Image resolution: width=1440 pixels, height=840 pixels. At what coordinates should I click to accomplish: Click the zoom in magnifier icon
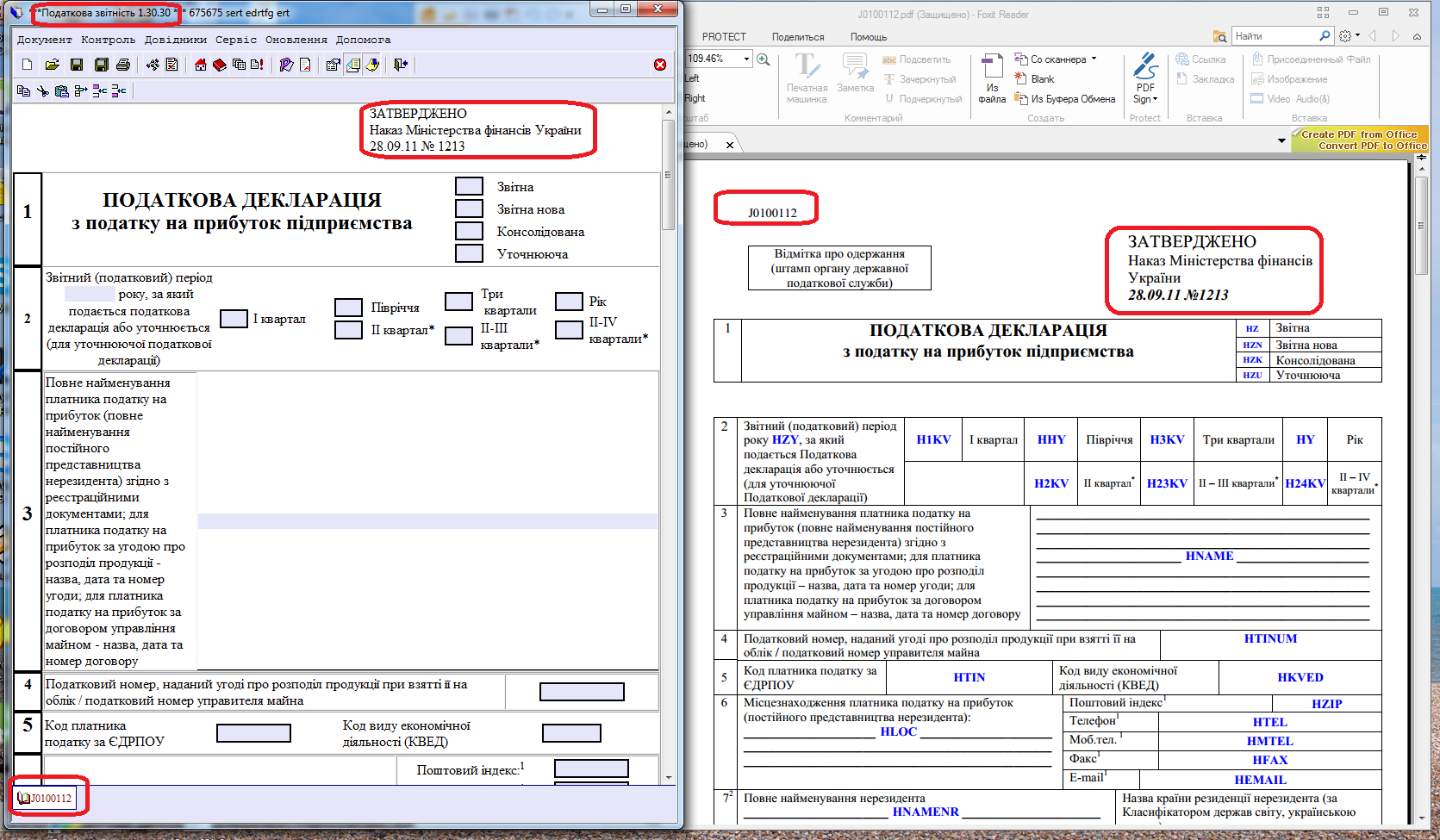(x=763, y=59)
